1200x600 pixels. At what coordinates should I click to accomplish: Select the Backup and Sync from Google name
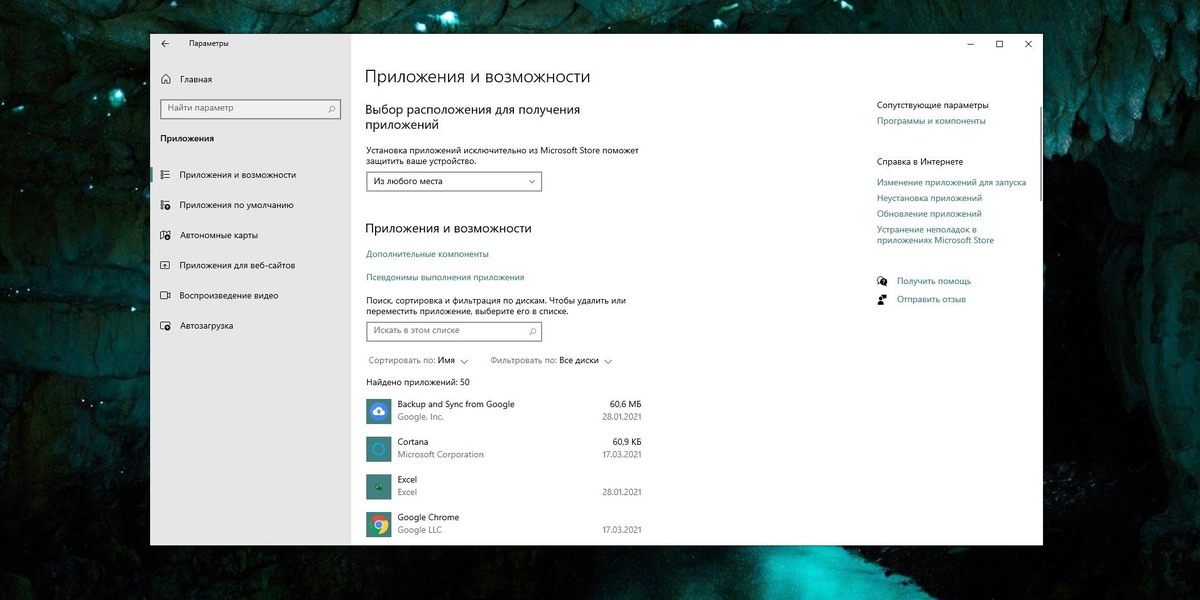pyautogui.click(x=456, y=404)
